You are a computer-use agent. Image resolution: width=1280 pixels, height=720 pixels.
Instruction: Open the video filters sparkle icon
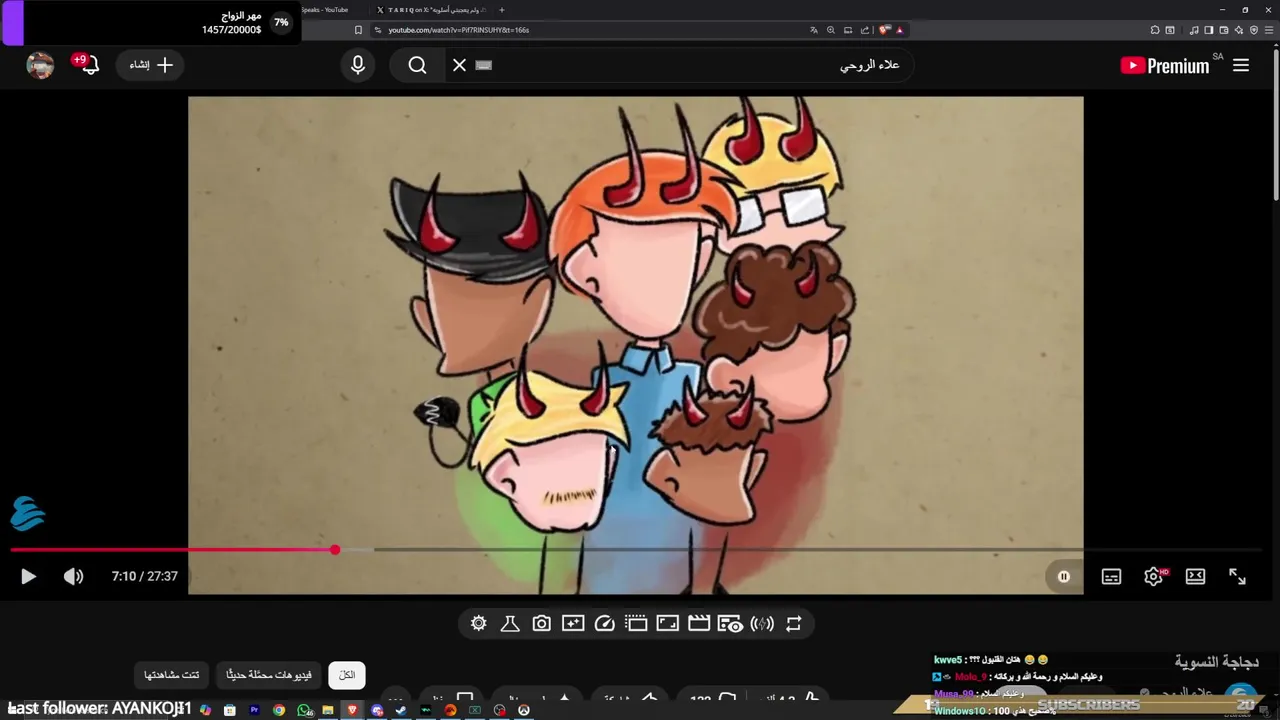pos(573,623)
